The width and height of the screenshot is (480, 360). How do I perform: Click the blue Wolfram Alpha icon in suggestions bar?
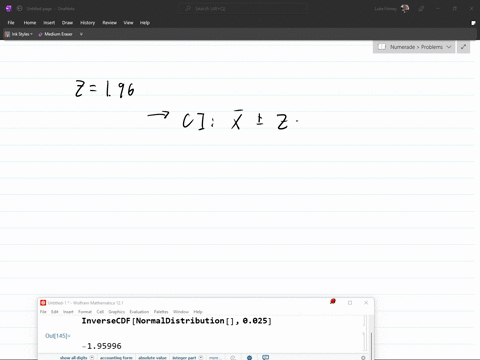(x=249, y=358)
